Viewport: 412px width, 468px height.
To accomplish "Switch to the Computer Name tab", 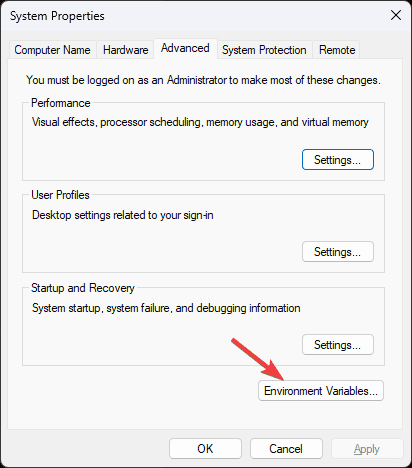I will pyautogui.click(x=52, y=50).
